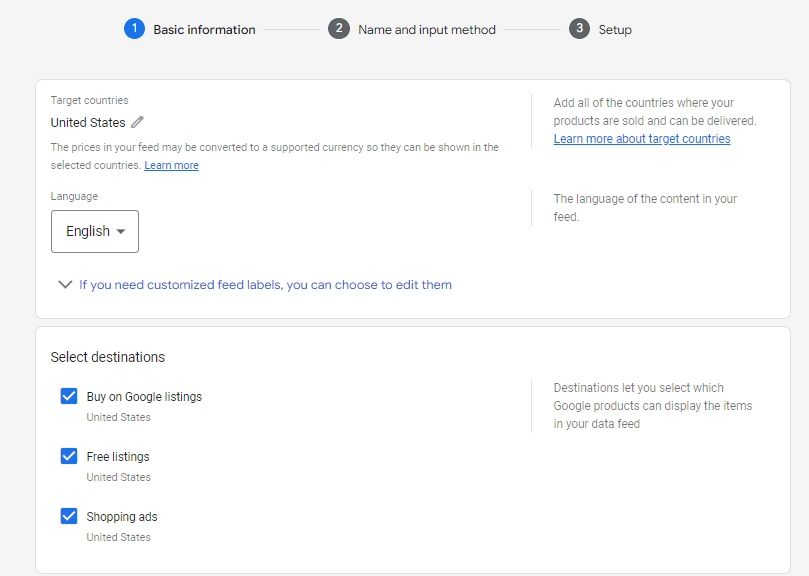809x576 pixels.
Task: Switch to Name and input method step
Action: point(427,30)
